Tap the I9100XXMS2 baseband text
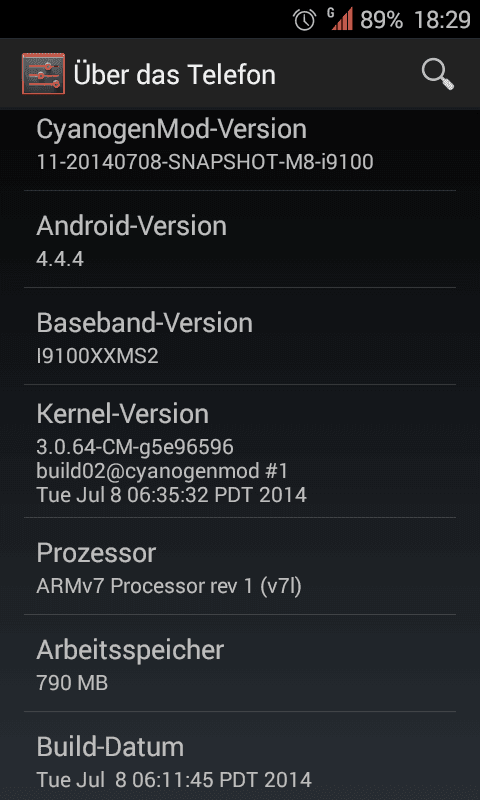This screenshot has height=800, width=480. 97,356
